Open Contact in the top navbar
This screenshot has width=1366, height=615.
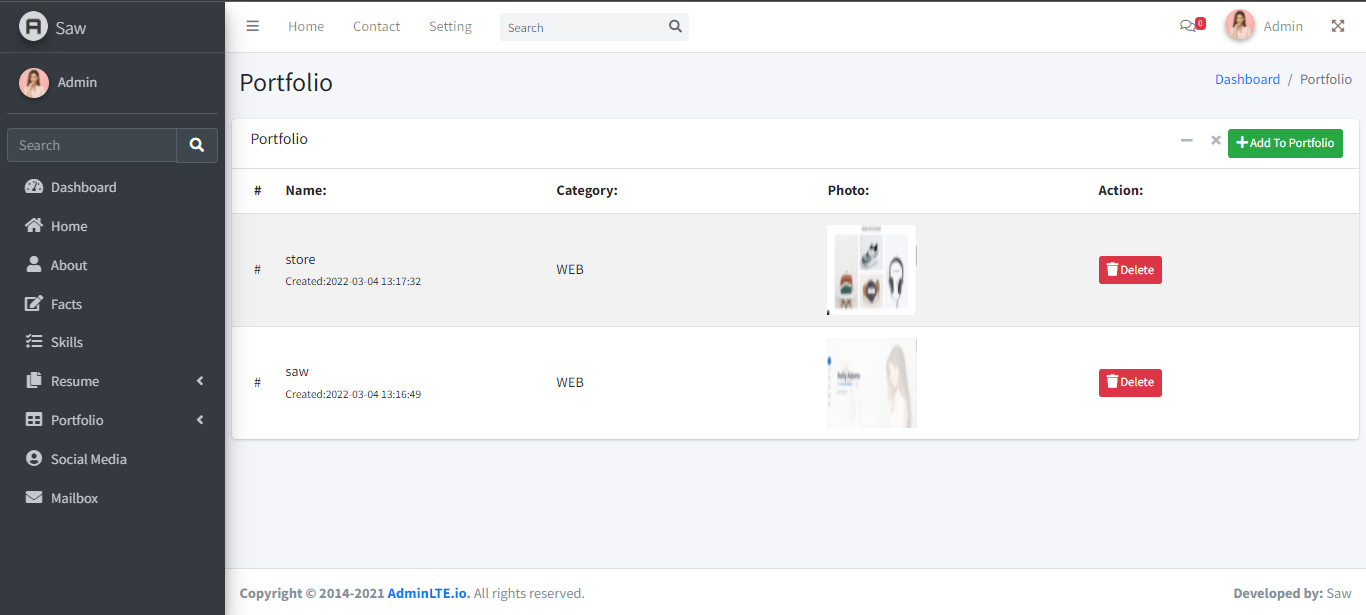click(376, 26)
